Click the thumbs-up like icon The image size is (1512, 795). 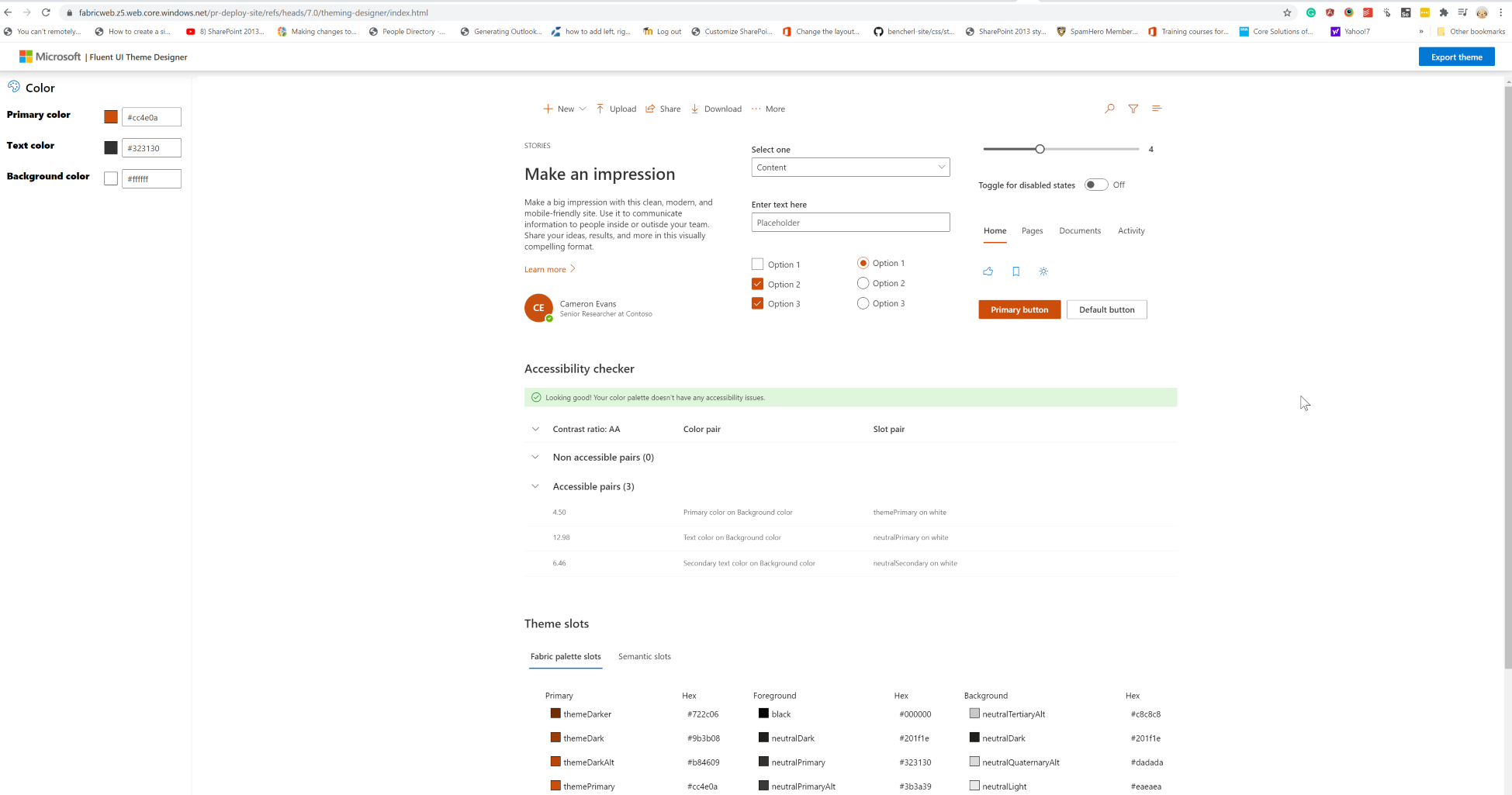pos(988,271)
